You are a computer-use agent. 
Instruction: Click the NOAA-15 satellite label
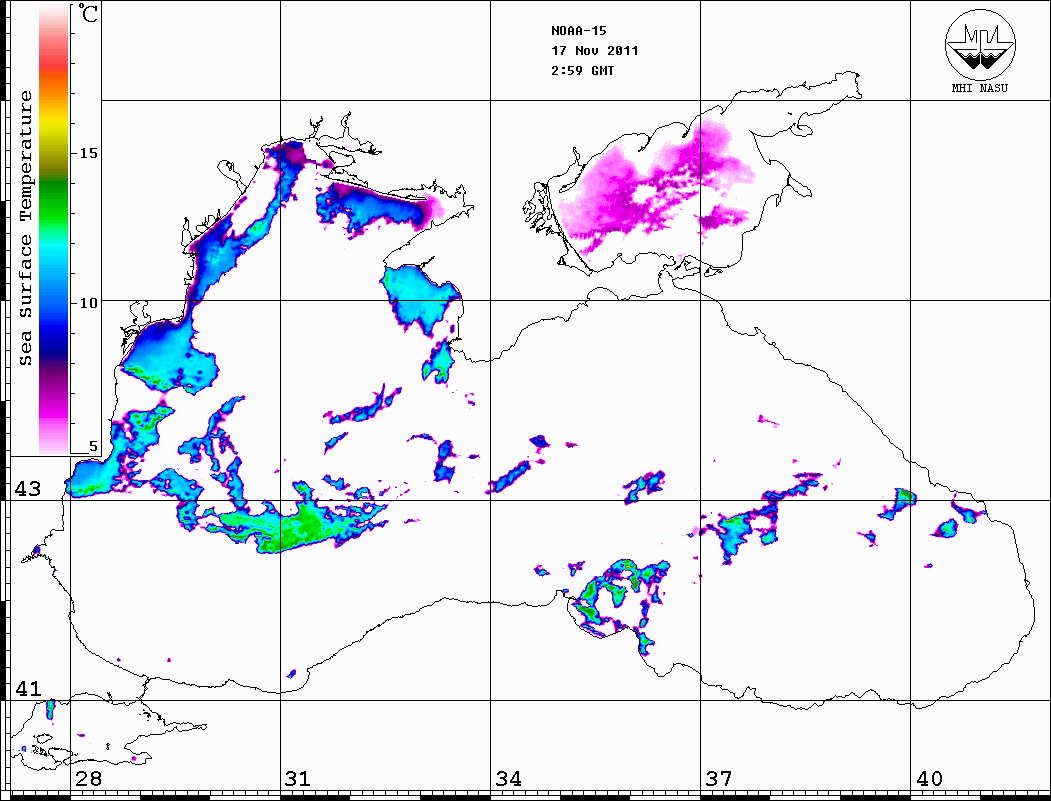click(x=578, y=31)
